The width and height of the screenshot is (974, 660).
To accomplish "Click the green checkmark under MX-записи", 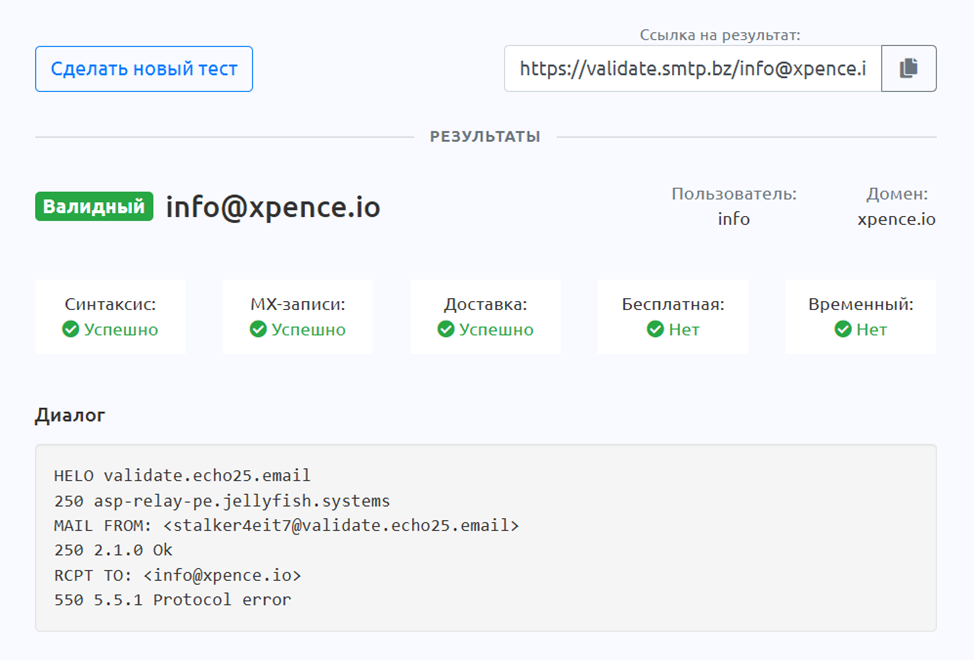I will (x=258, y=330).
